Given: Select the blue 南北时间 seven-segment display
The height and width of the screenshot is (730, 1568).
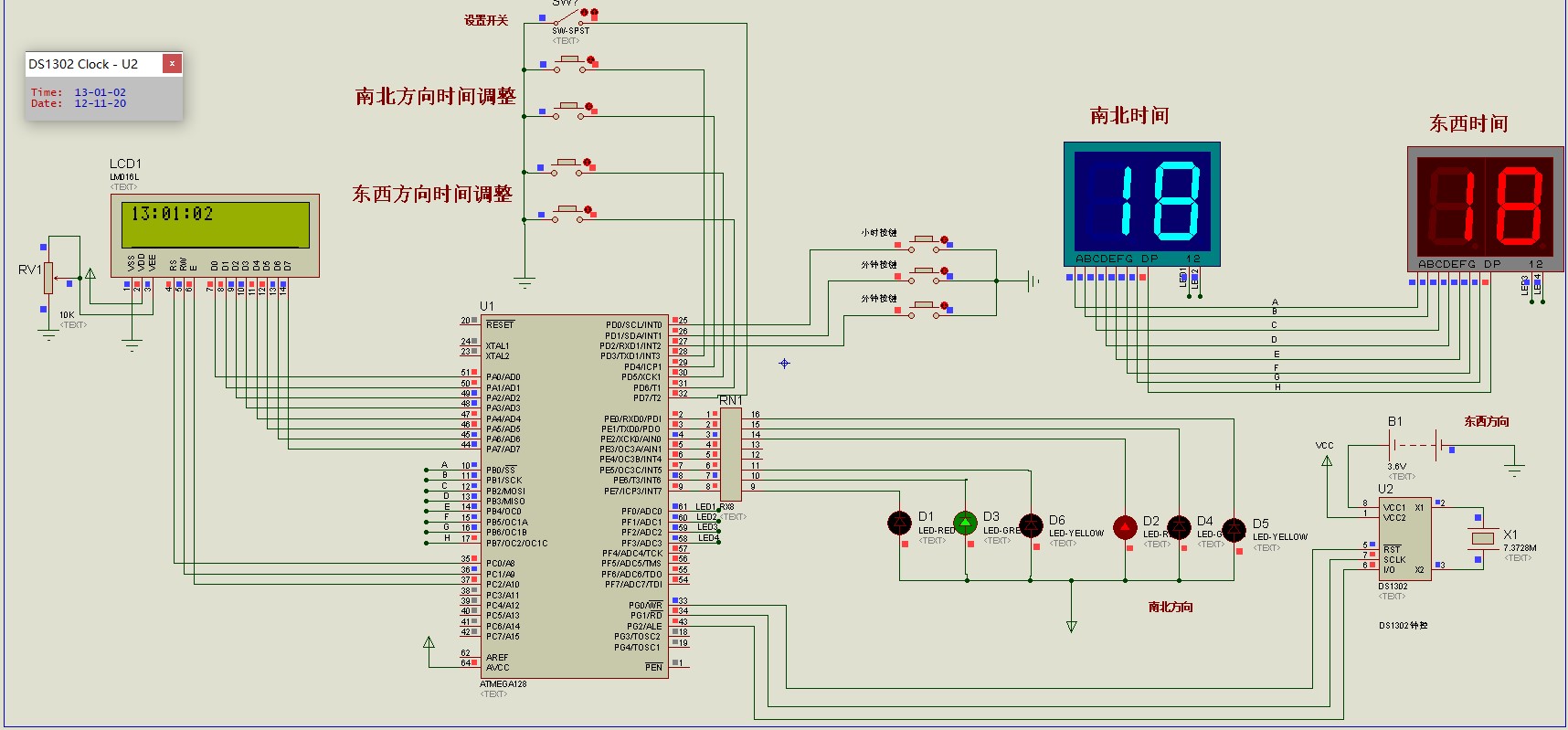Looking at the screenshot, I should (x=1142, y=204).
